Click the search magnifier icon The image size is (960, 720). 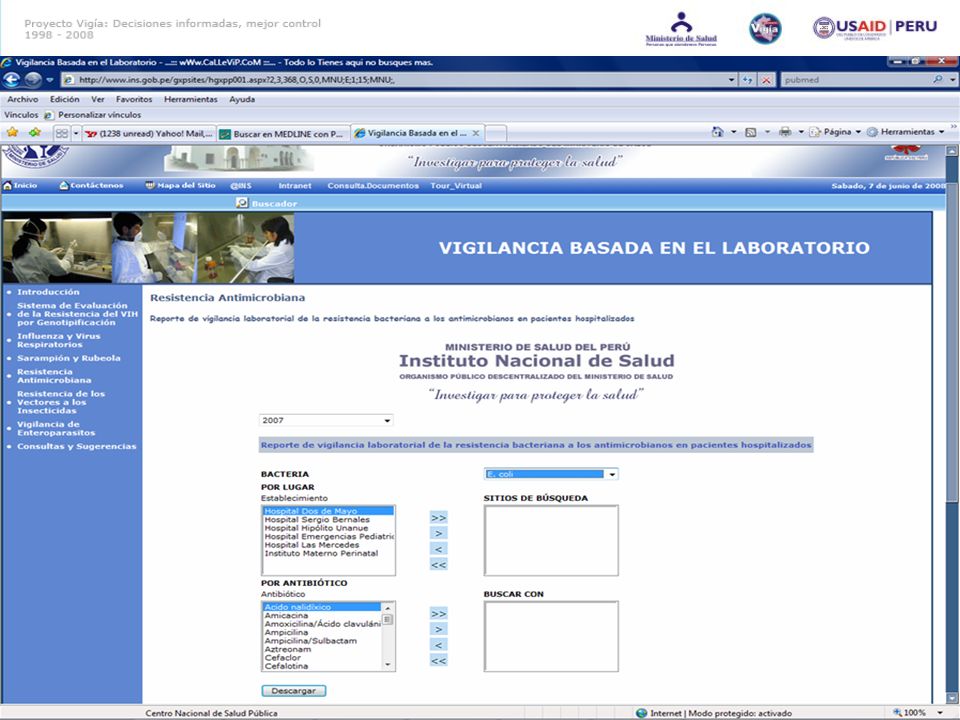pos(937,80)
